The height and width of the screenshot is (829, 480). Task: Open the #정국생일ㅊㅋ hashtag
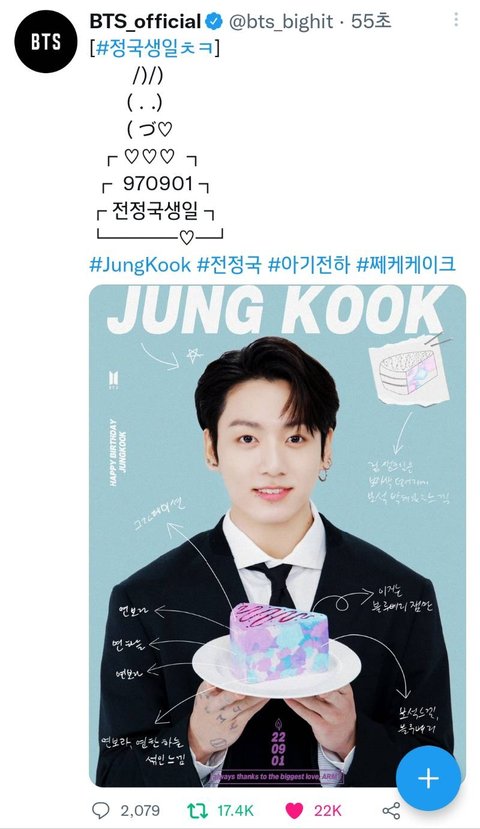coord(155,49)
